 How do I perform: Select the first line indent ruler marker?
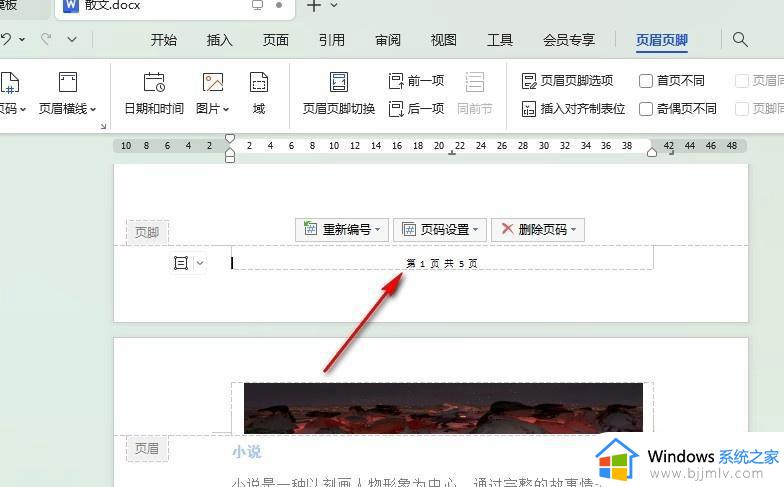[230, 138]
